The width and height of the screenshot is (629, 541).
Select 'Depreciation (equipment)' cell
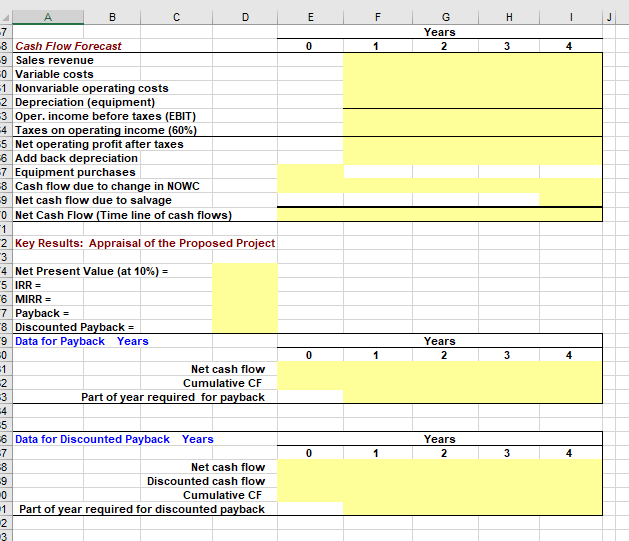pyautogui.click(x=85, y=102)
